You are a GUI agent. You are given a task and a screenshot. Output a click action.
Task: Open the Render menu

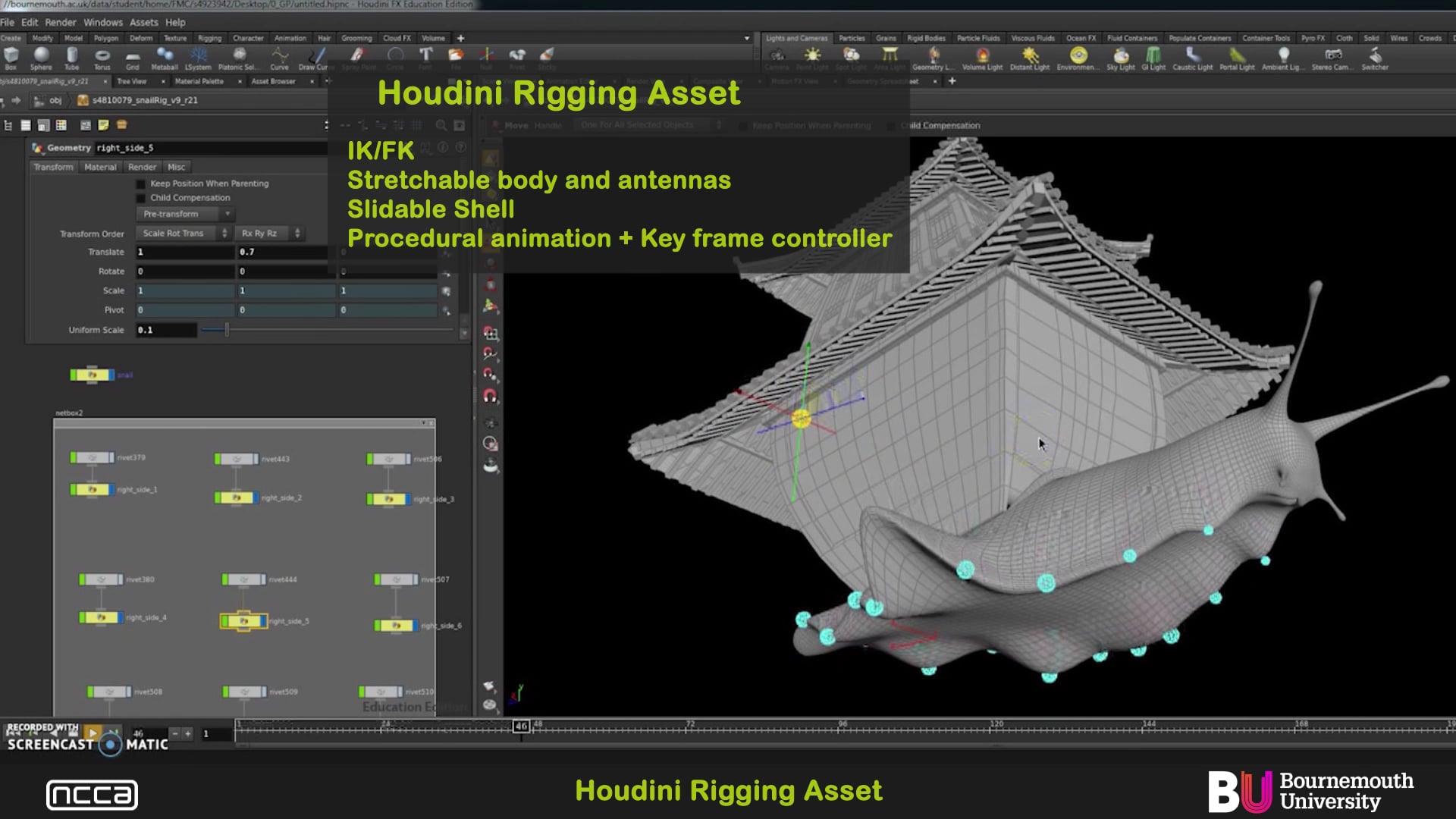point(61,22)
